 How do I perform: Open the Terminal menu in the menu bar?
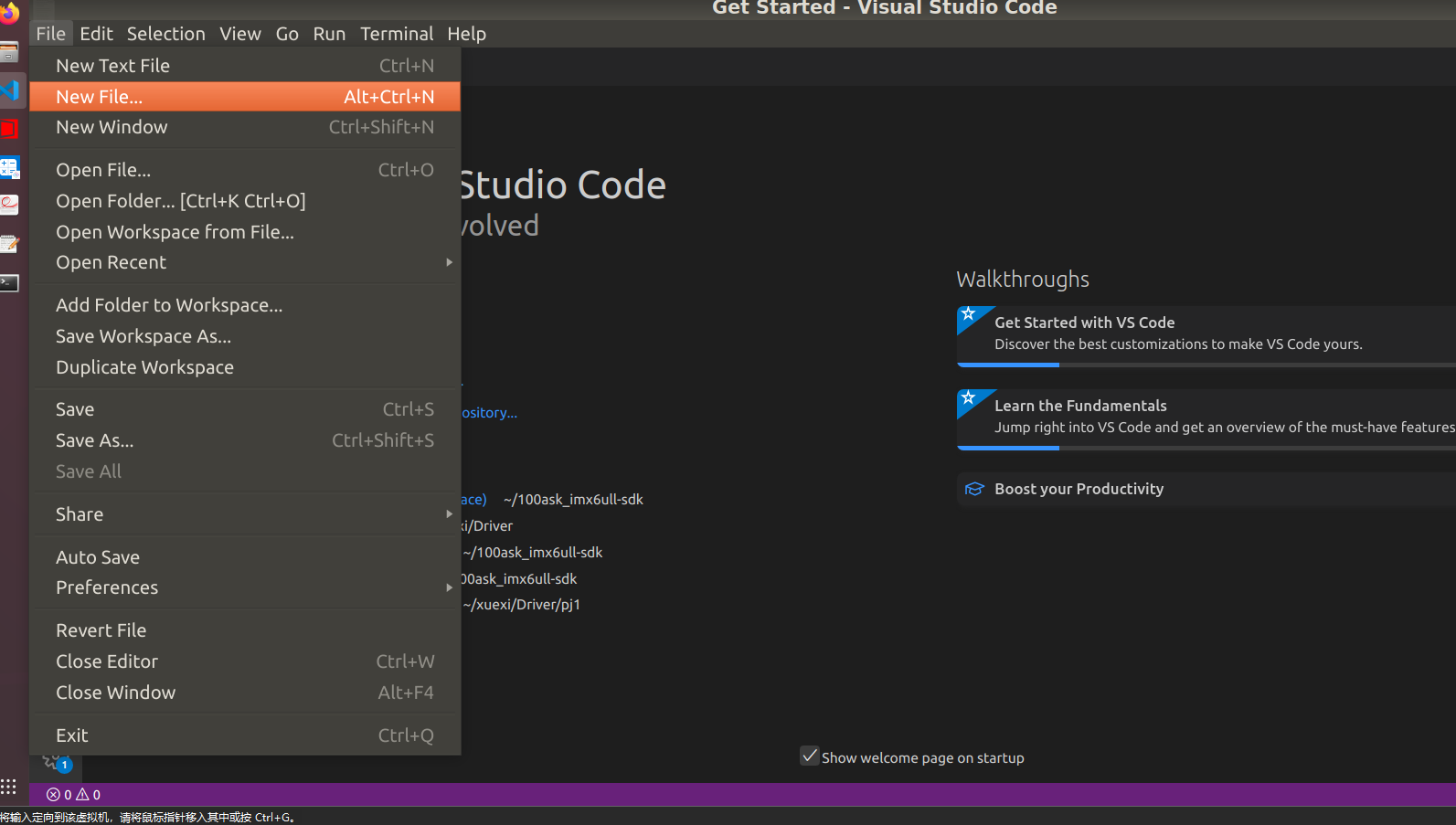[x=397, y=34]
